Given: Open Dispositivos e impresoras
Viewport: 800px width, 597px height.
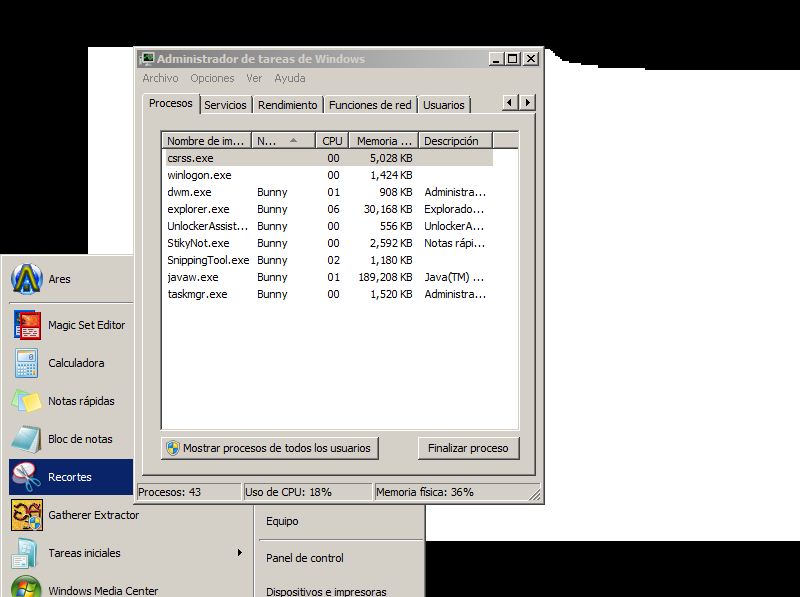Looking at the screenshot, I should 326,591.
